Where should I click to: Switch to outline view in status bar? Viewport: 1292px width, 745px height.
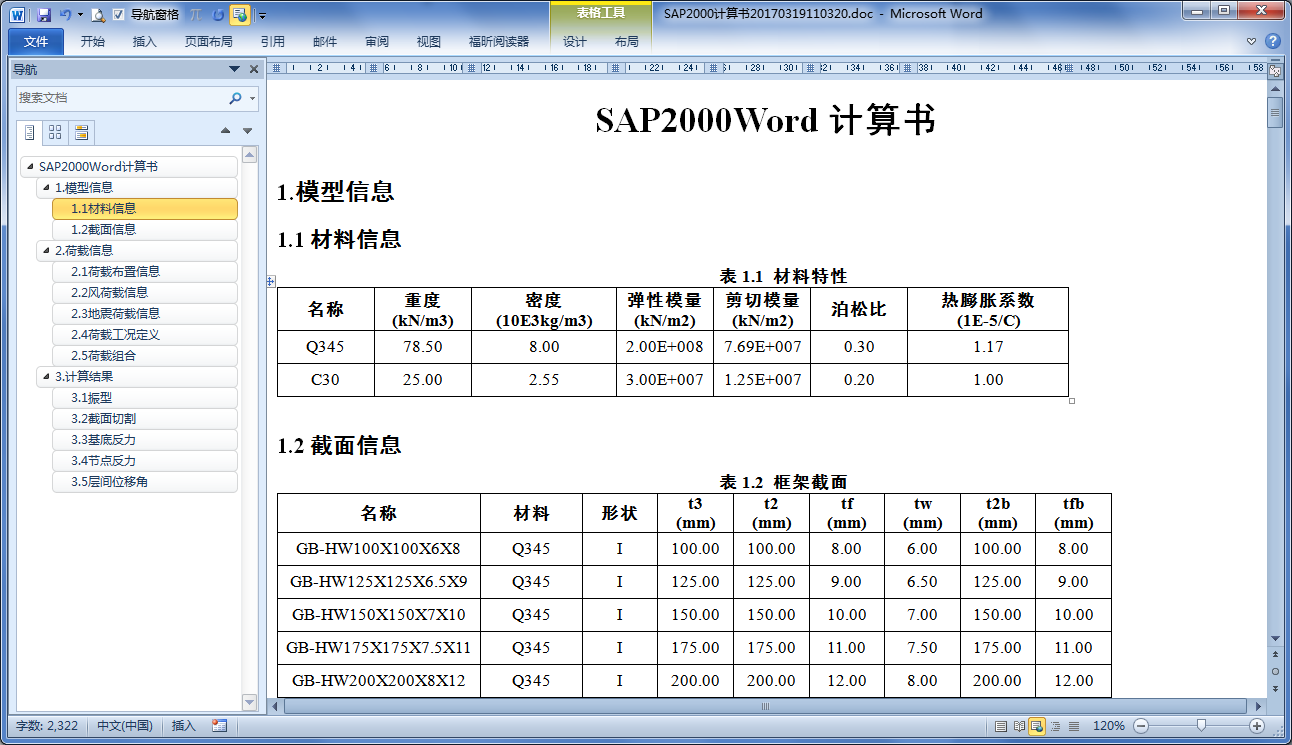click(1056, 726)
